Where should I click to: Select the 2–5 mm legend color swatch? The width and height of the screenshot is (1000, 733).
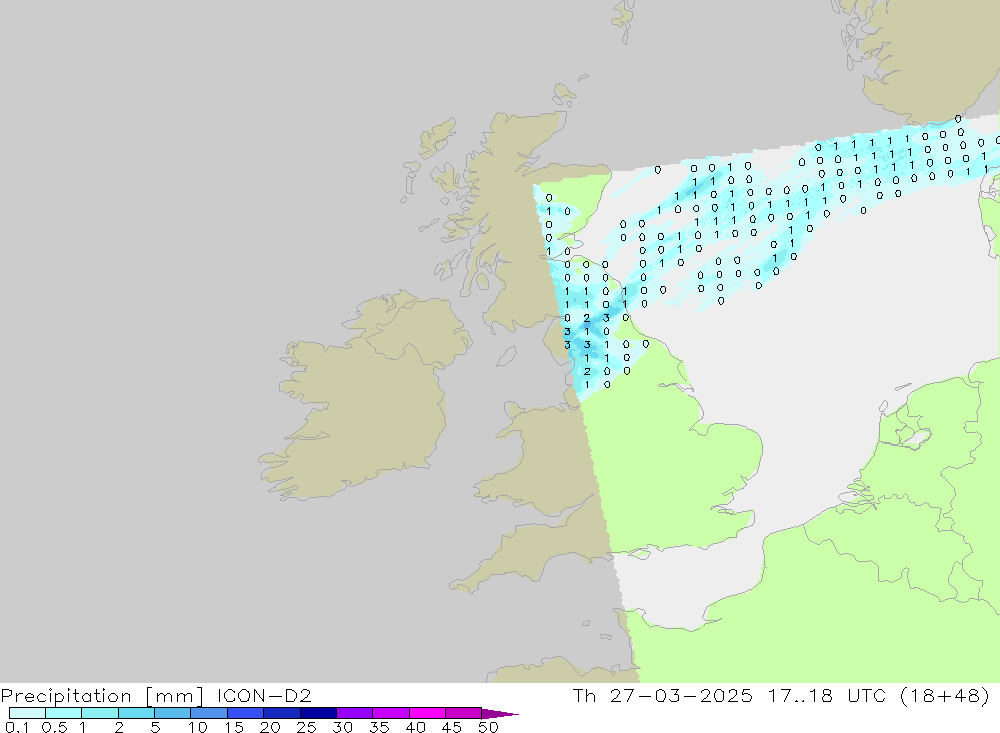point(136,713)
